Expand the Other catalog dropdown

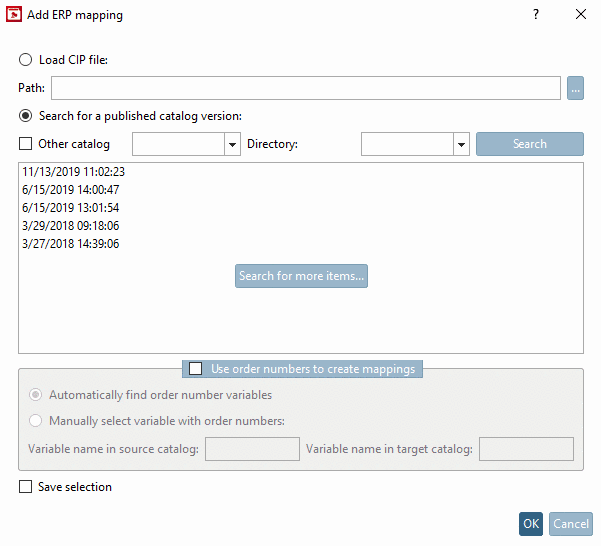click(x=231, y=145)
